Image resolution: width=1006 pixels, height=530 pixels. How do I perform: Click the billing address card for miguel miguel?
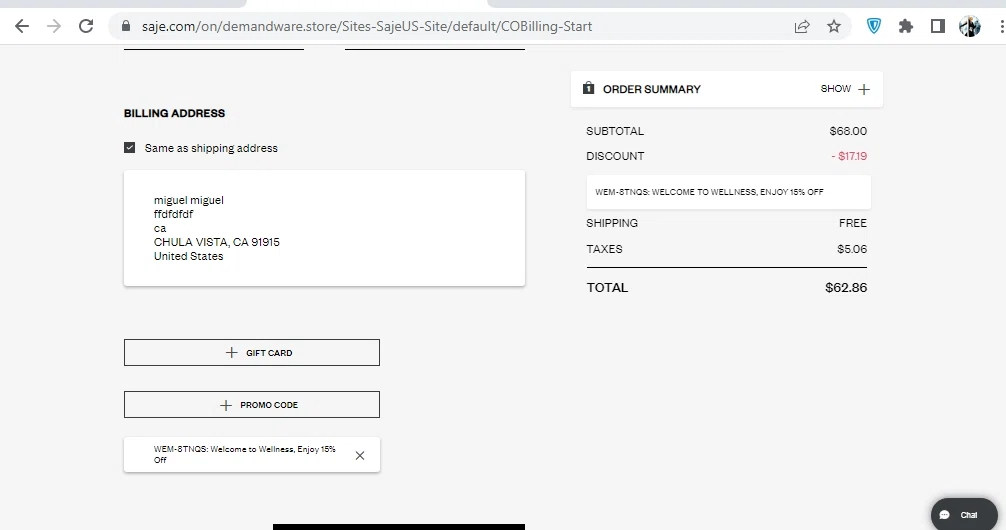pyautogui.click(x=324, y=228)
